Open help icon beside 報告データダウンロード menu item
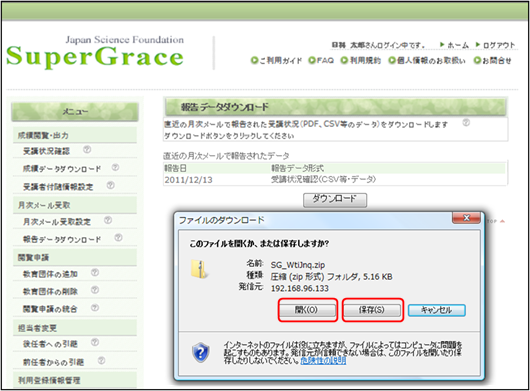Screen dimensions: 530x391 118,238
